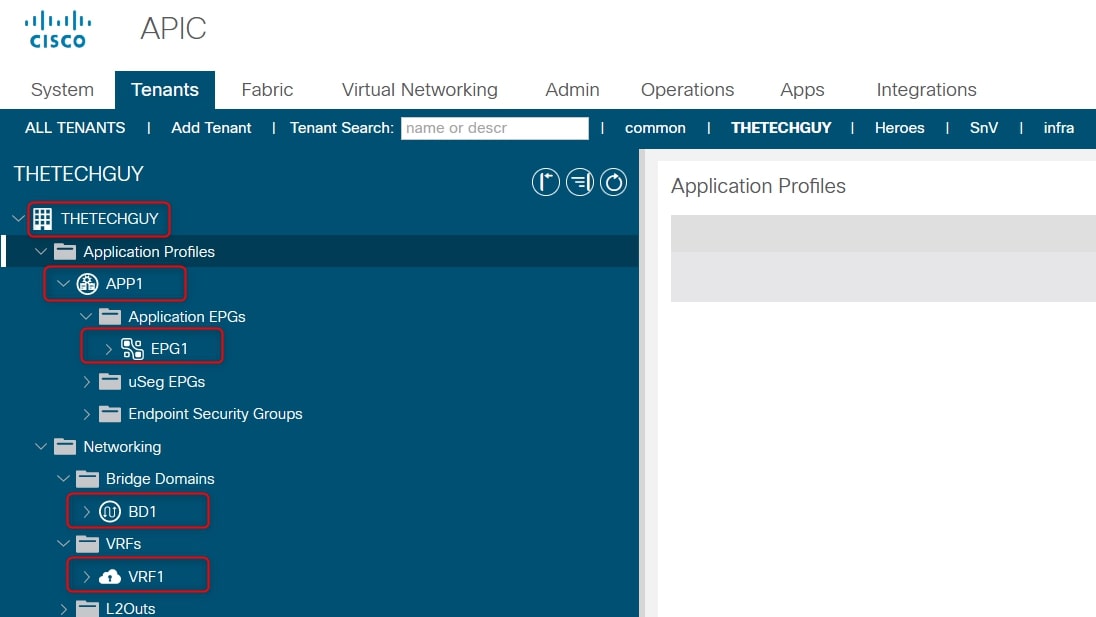The width and height of the screenshot is (1096, 617).
Task: Click the middle round tree toolbar icon
Action: click(x=580, y=182)
